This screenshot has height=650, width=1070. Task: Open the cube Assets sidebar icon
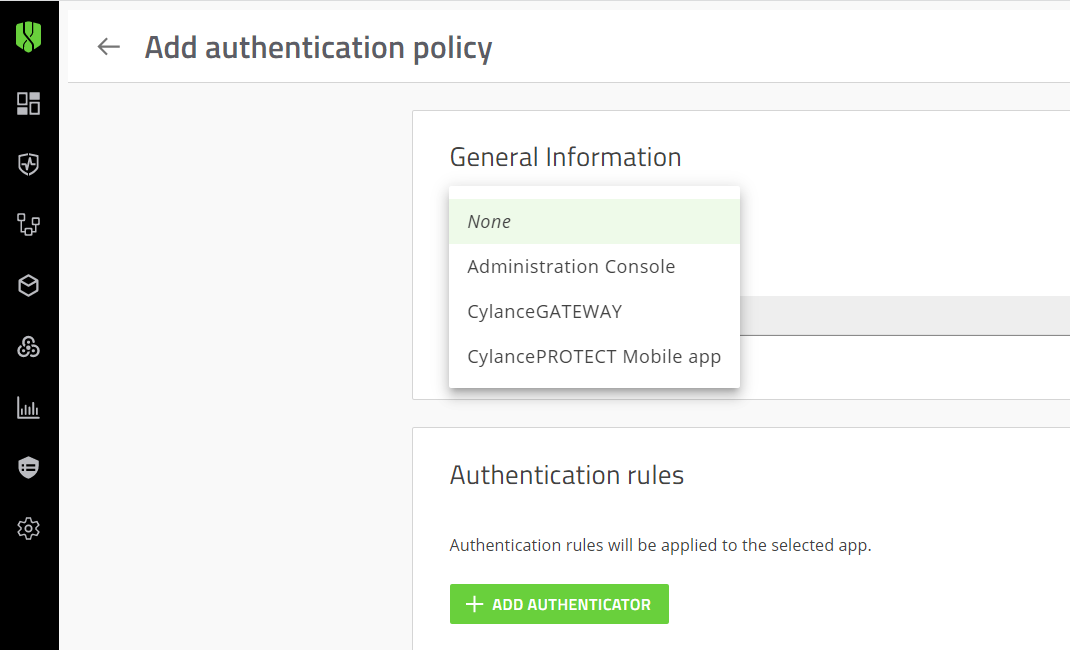(29, 285)
